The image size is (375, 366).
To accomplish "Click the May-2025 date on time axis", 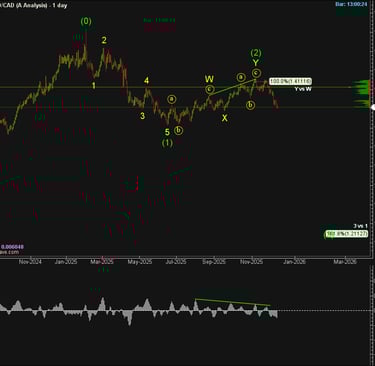I will pos(140,262).
